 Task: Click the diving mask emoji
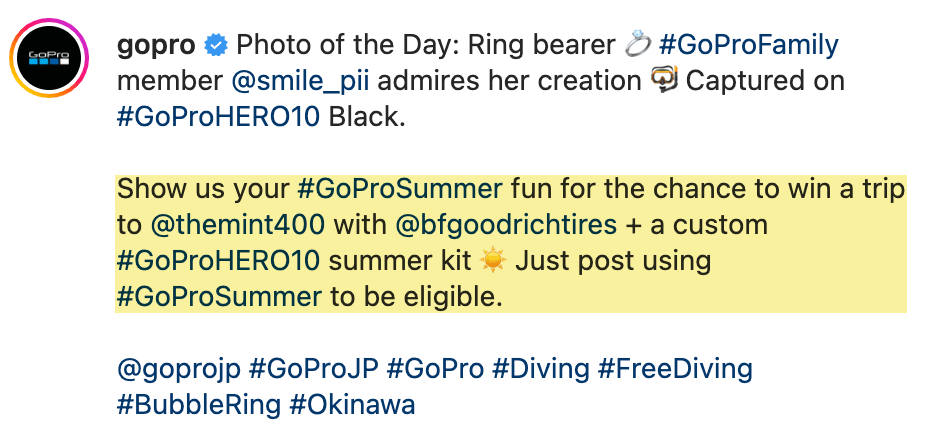point(663,80)
